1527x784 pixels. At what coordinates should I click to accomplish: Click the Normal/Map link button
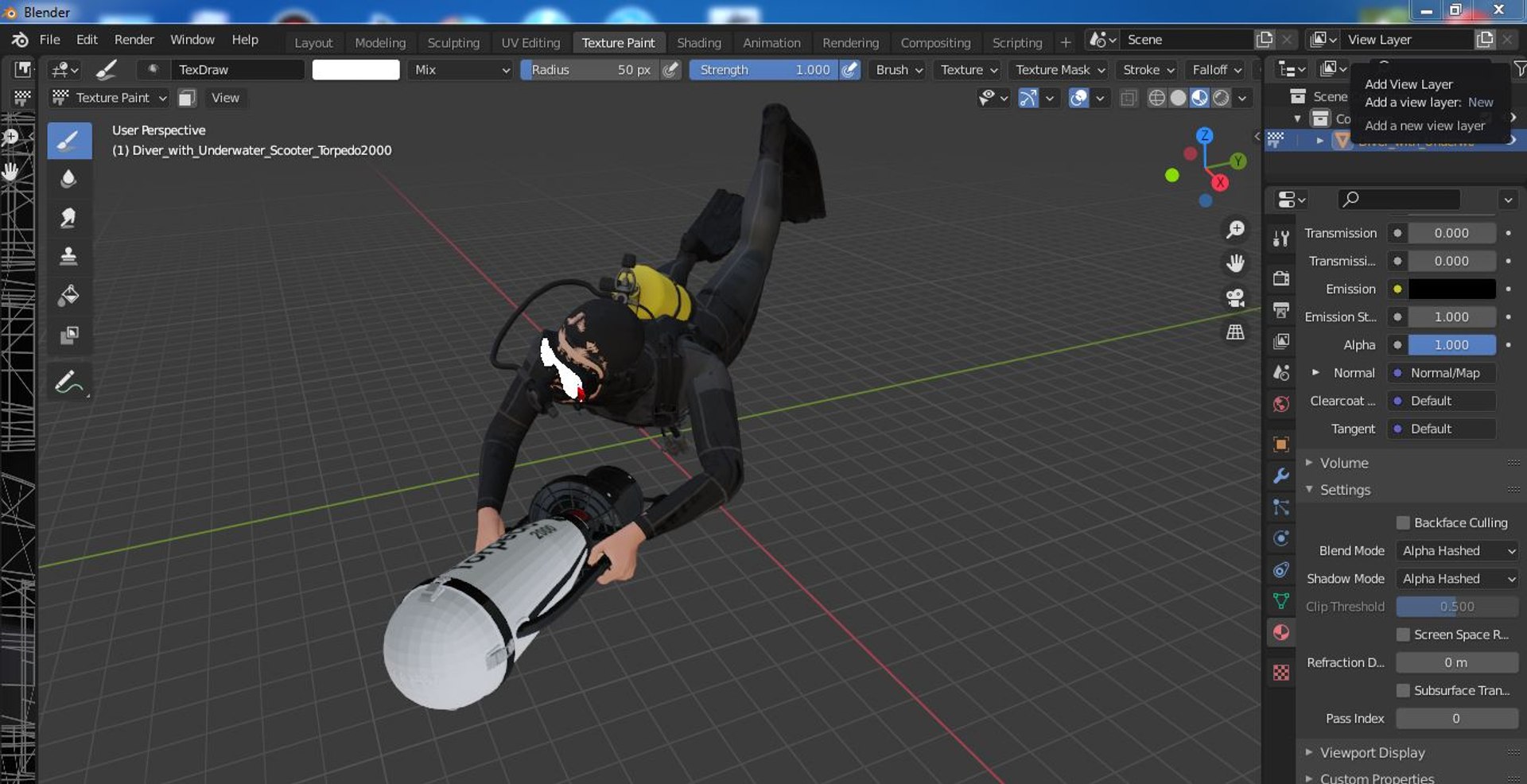click(1442, 372)
